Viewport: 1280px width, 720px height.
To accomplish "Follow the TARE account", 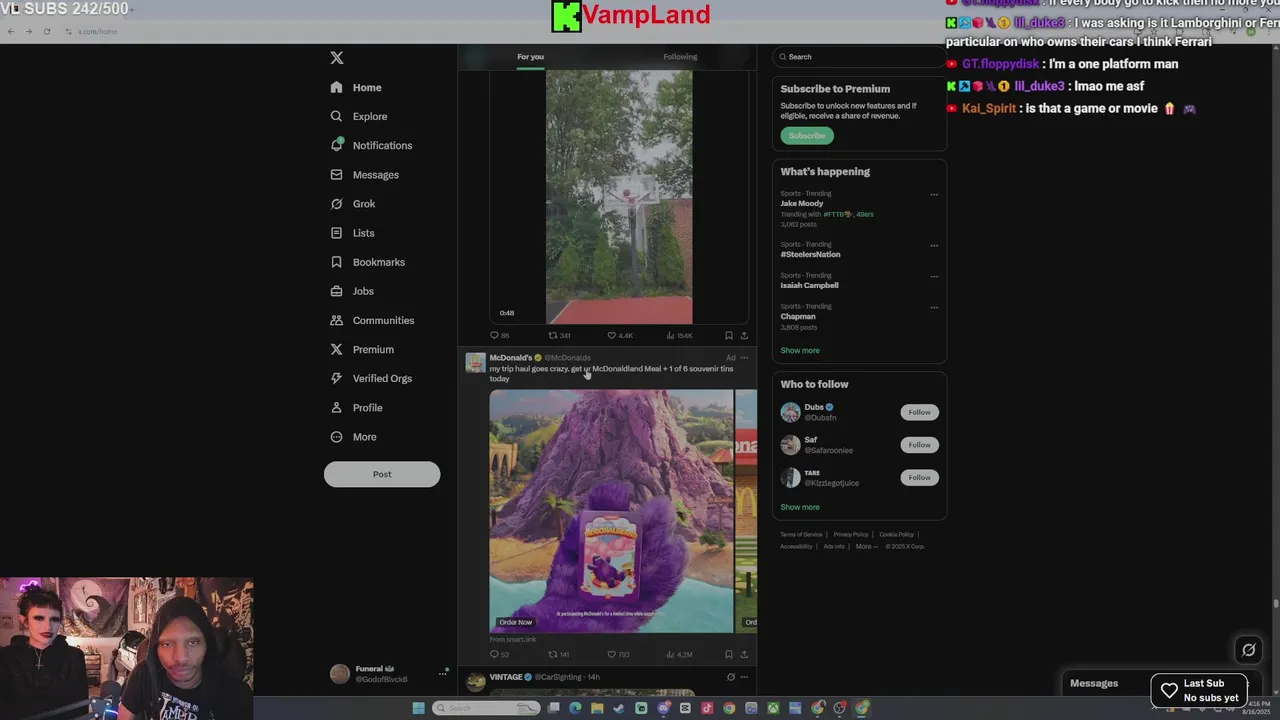I will pyautogui.click(x=919, y=477).
